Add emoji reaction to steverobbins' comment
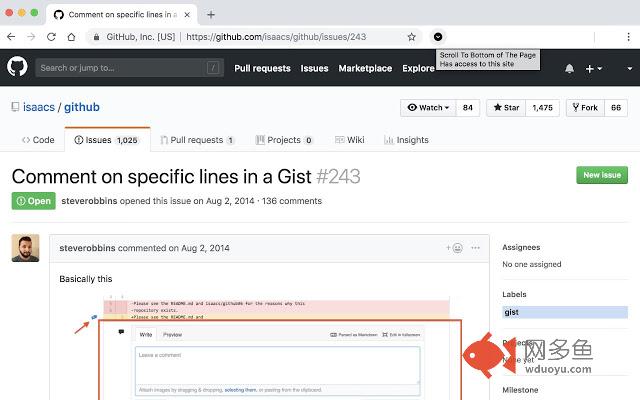 coord(454,248)
